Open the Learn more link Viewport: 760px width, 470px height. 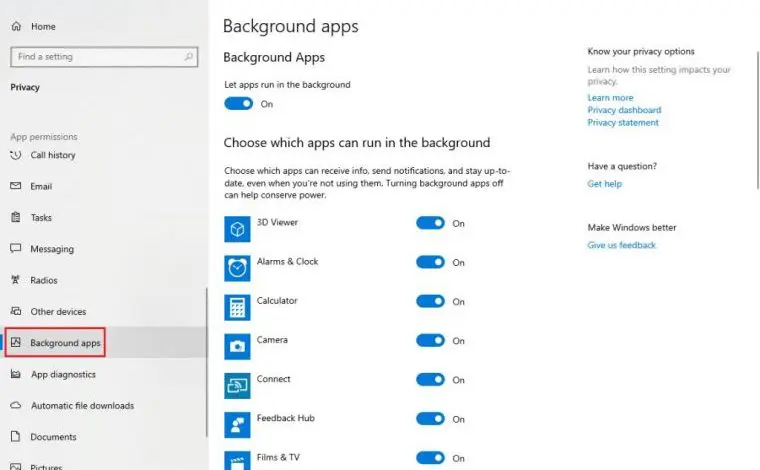coord(610,97)
